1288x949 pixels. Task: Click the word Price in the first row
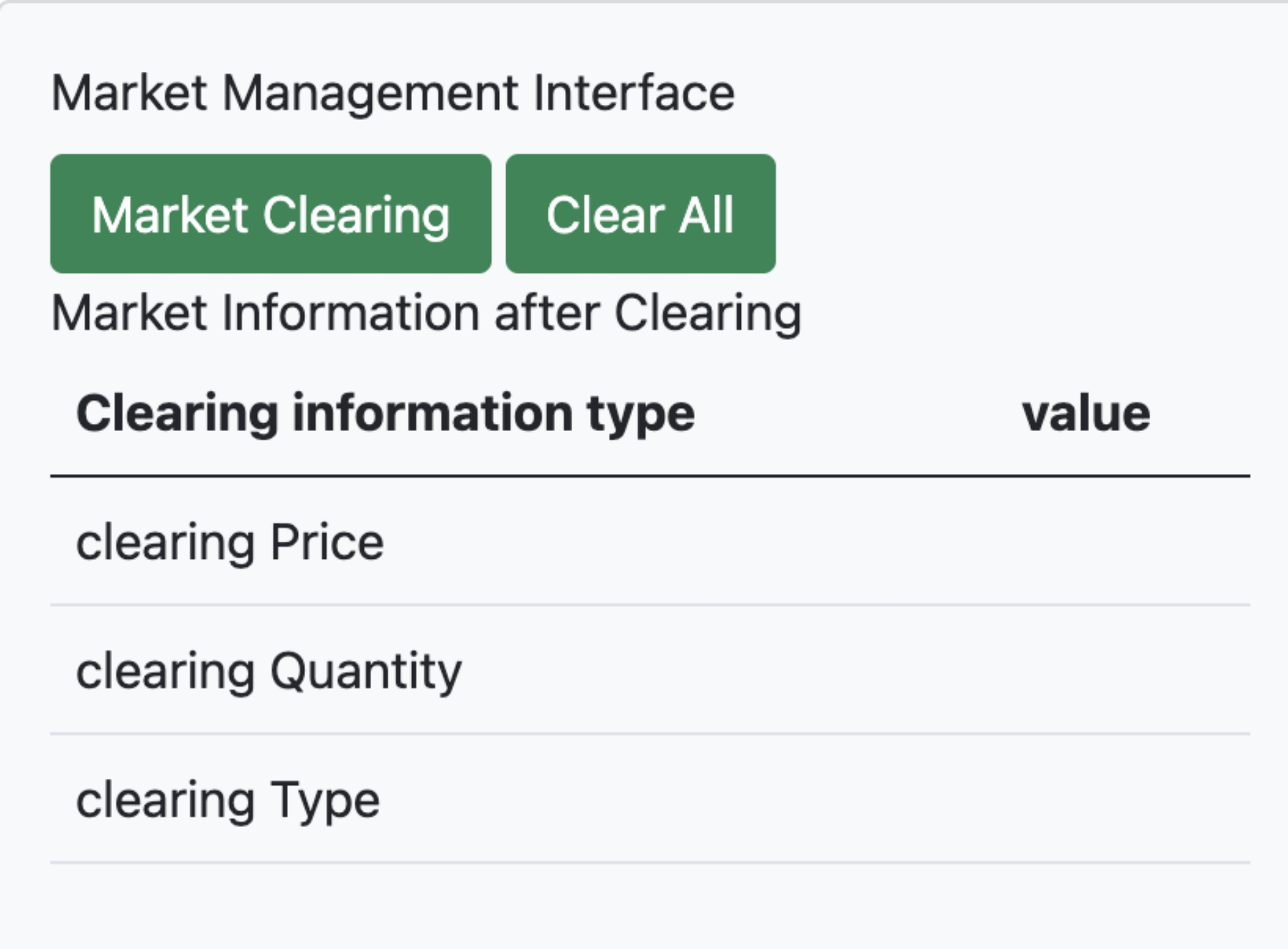327,542
